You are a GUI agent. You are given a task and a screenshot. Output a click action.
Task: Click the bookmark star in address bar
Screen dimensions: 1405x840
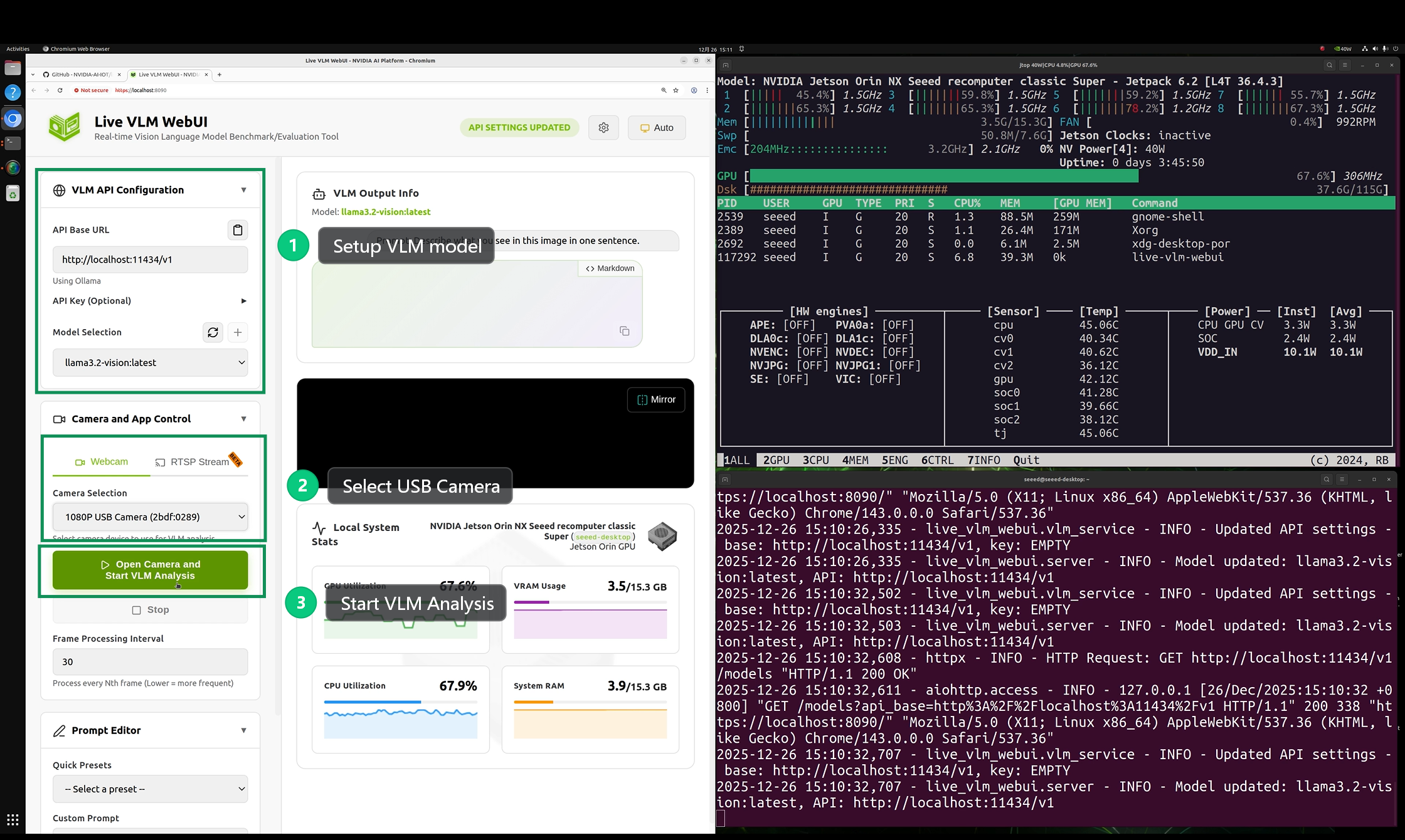676,90
